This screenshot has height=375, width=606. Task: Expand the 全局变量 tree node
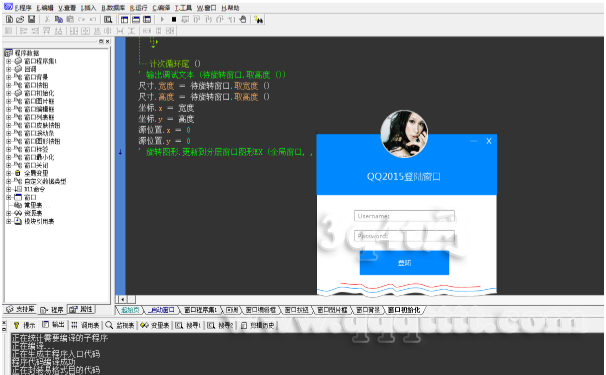(9, 173)
